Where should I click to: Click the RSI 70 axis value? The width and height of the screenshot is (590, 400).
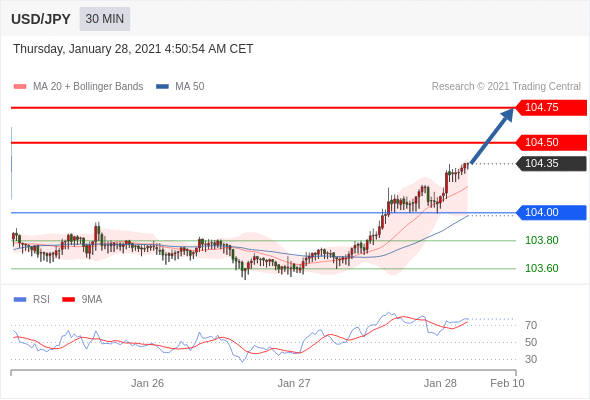[531, 325]
